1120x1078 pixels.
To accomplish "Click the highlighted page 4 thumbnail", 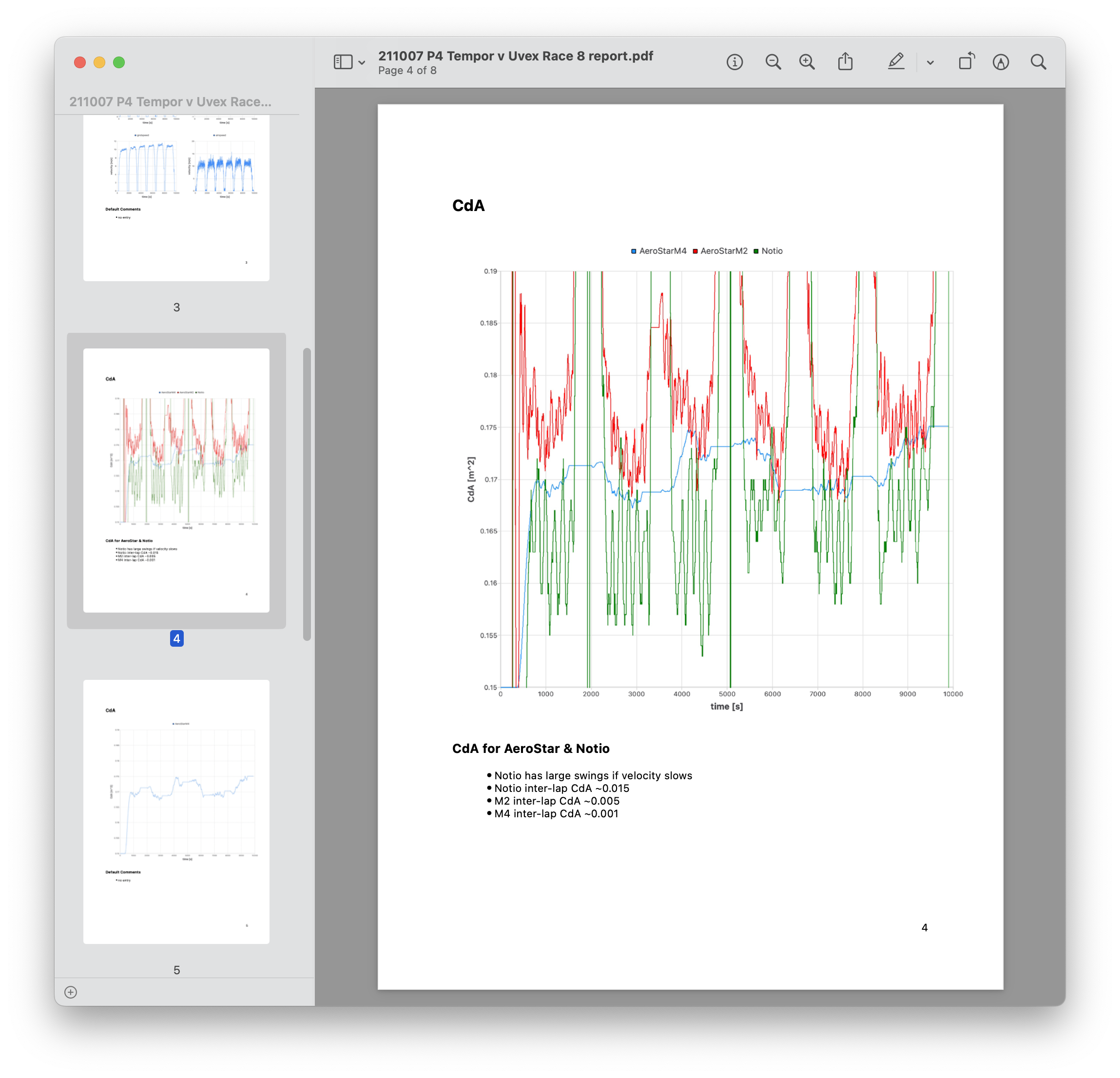I will click(176, 480).
